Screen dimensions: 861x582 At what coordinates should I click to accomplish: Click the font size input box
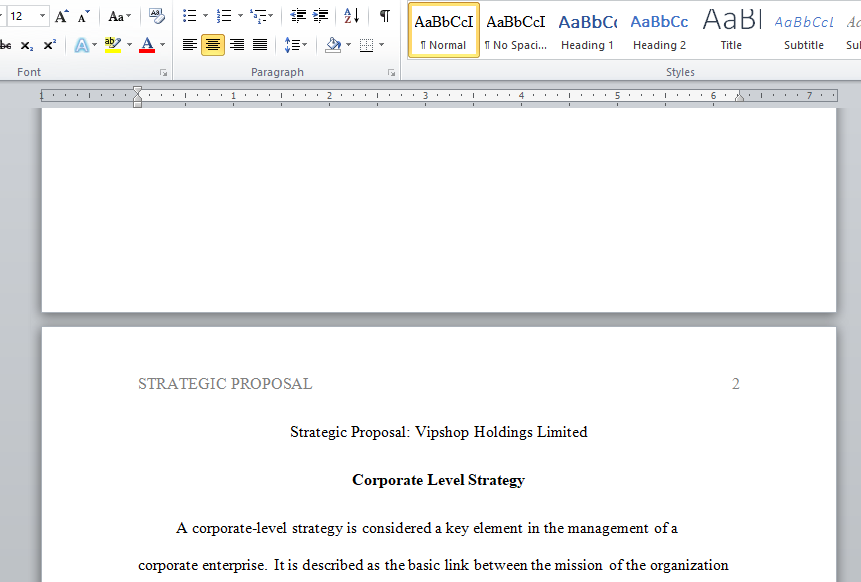21,16
